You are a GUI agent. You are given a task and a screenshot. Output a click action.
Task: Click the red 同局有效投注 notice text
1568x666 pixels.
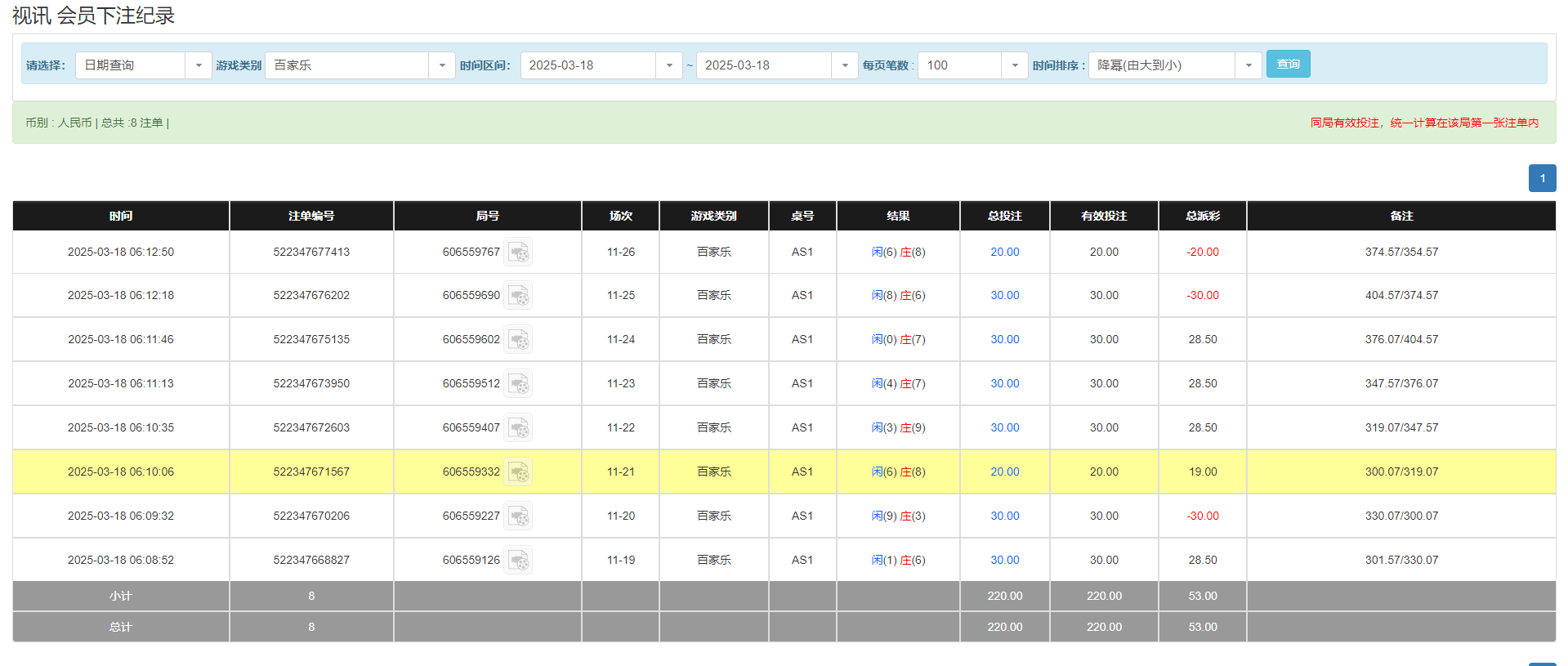(1424, 123)
